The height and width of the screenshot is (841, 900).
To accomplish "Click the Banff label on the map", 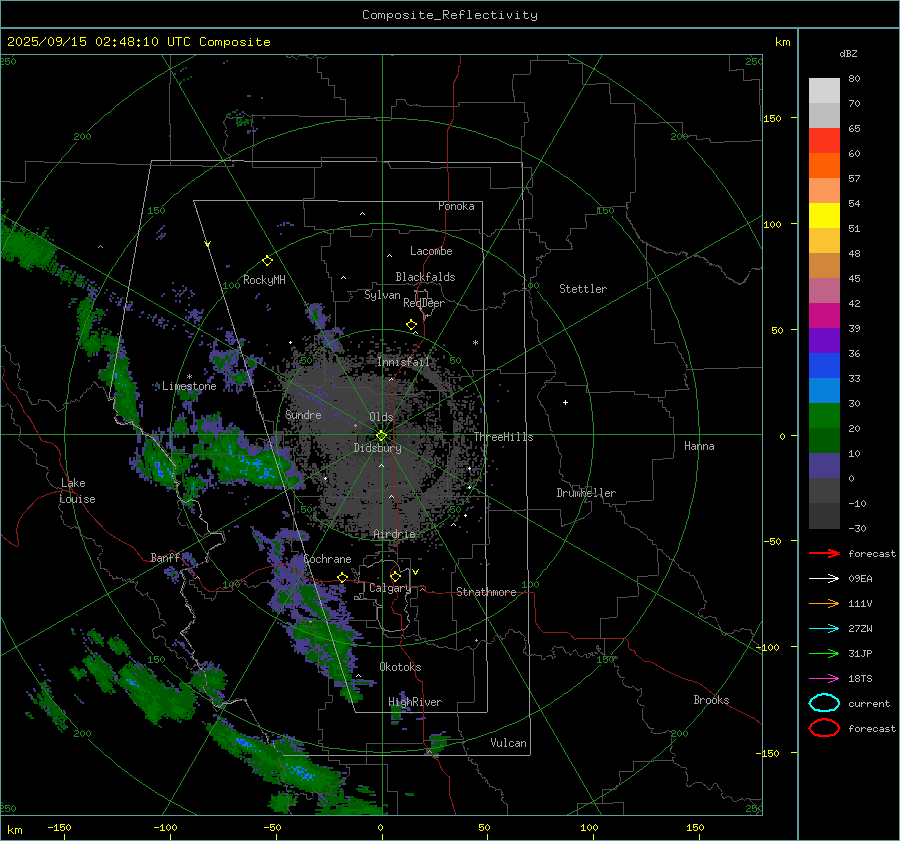I will 165,557.
